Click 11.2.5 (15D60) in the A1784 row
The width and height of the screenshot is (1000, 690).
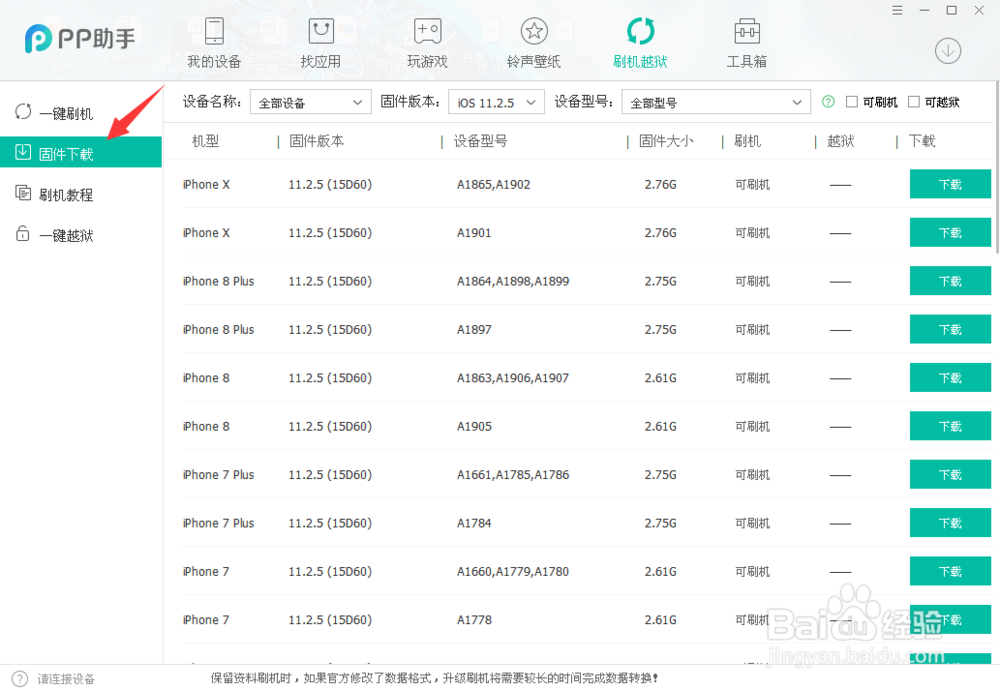pyautogui.click(x=330, y=524)
